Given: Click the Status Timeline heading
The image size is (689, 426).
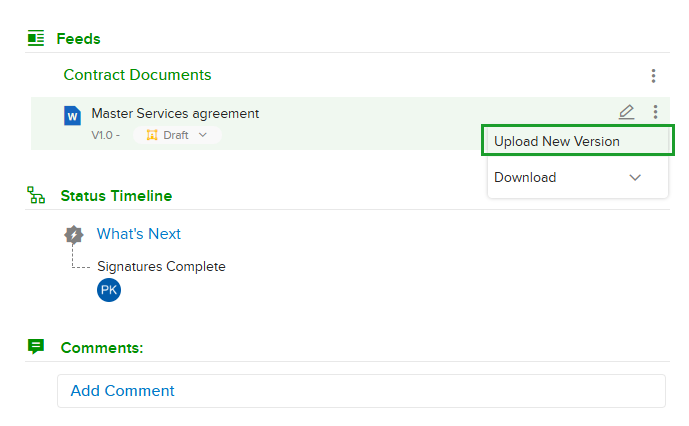Looking at the screenshot, I should [x=116, y=196].
